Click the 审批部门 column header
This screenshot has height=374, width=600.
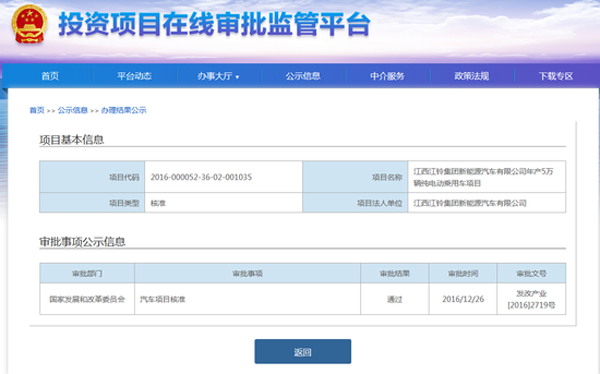pyautogui.click(x=87, y=273)
